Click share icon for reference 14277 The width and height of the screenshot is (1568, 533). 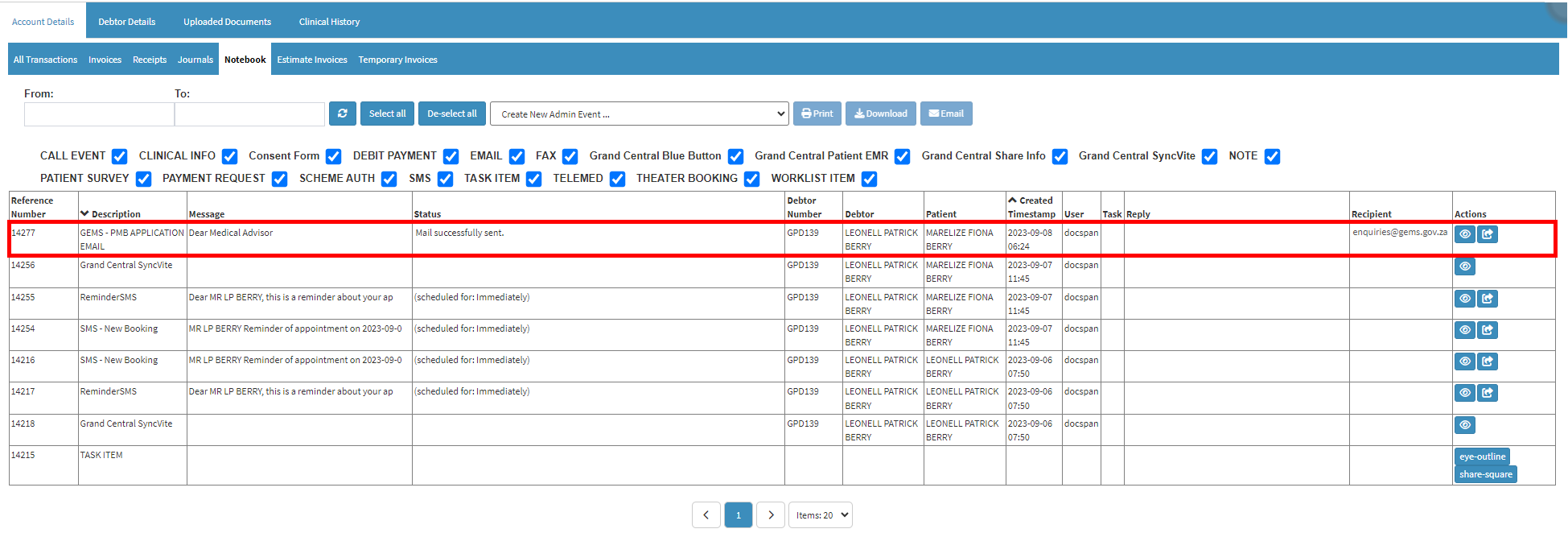coord(1488,234)
